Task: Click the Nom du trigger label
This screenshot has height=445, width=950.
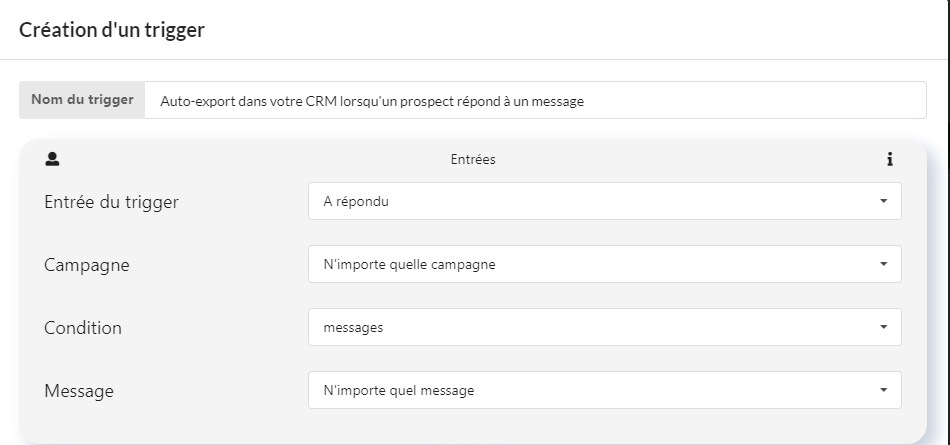Action: (82, 100)
